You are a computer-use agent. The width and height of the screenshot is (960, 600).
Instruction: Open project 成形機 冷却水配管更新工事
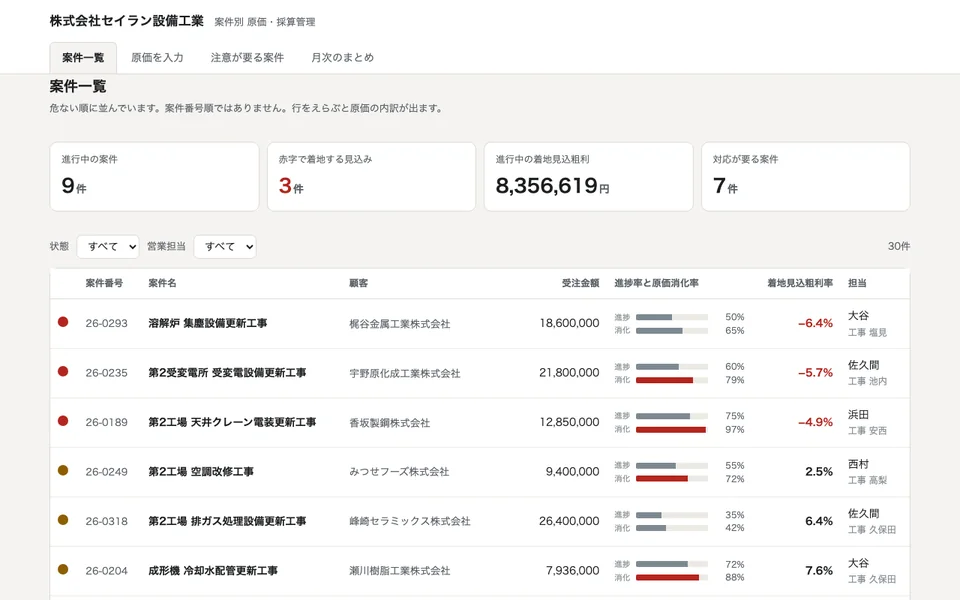[x=213, y=571]
